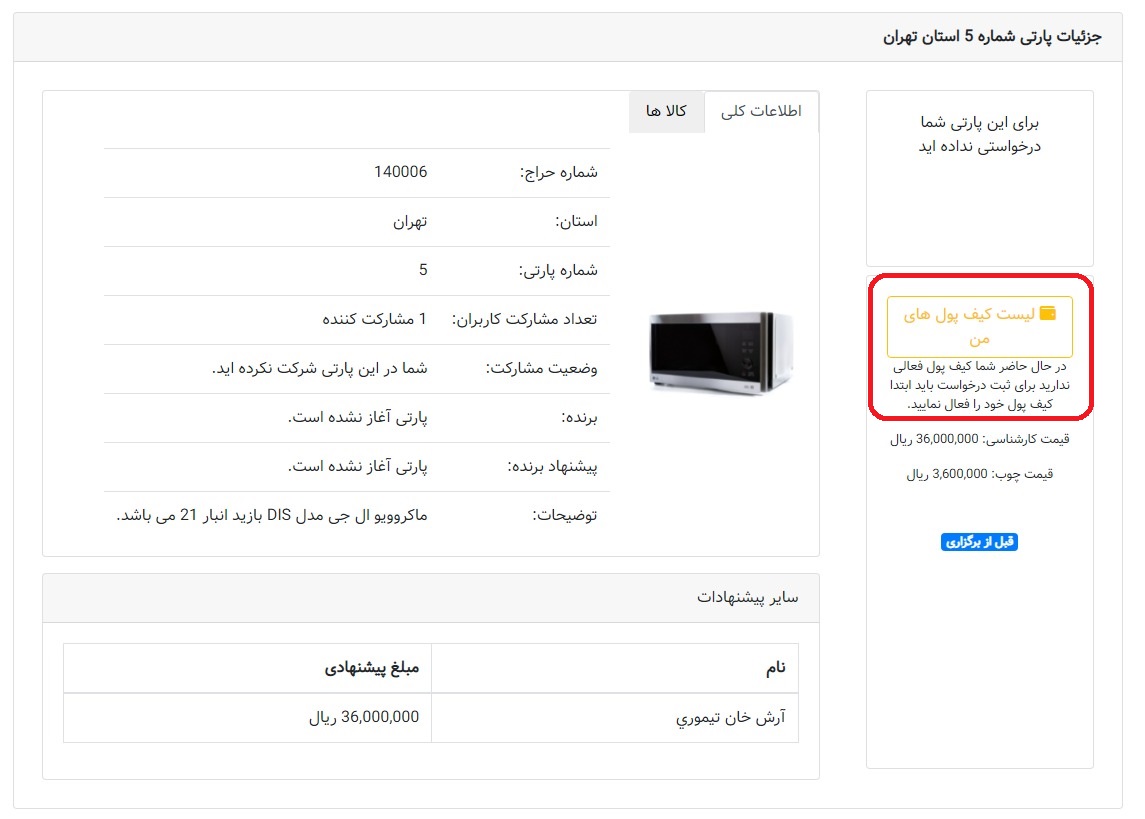Viewport: 1145px width, 819px height.
Task: Click the no-request notice for this party
Action: pyautogui.click(x=979, y=135)
